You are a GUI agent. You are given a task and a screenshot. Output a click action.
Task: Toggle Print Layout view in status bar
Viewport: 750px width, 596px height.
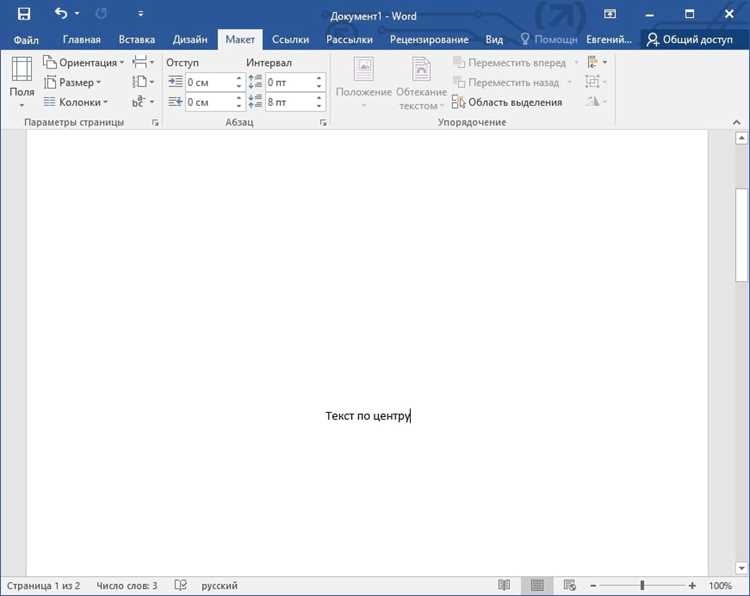coord(537,585)
